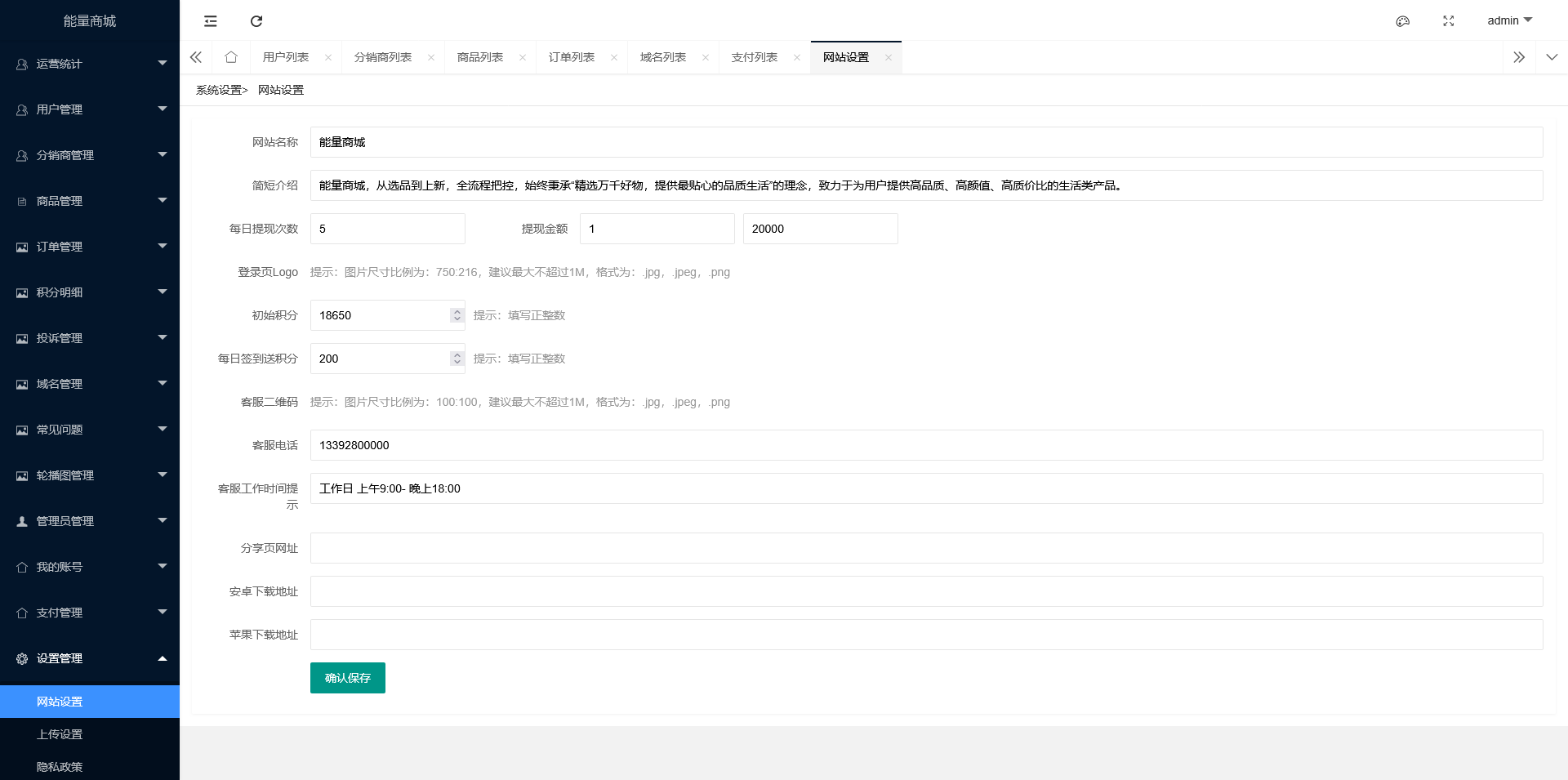The image size is (1568, 780).
Task: Click the 安卓下载地址 input field
Action: pos(927,591)
